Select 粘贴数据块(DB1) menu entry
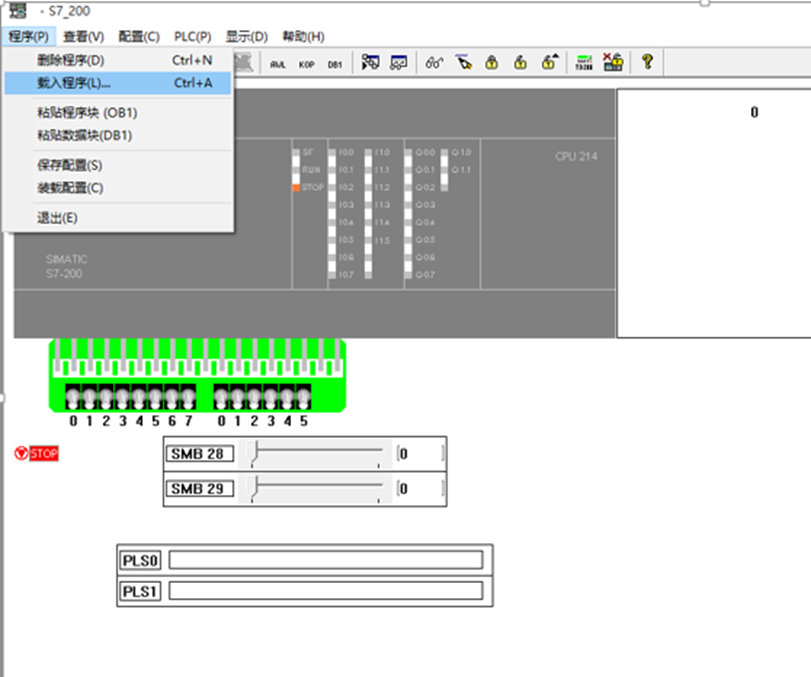 118,136
